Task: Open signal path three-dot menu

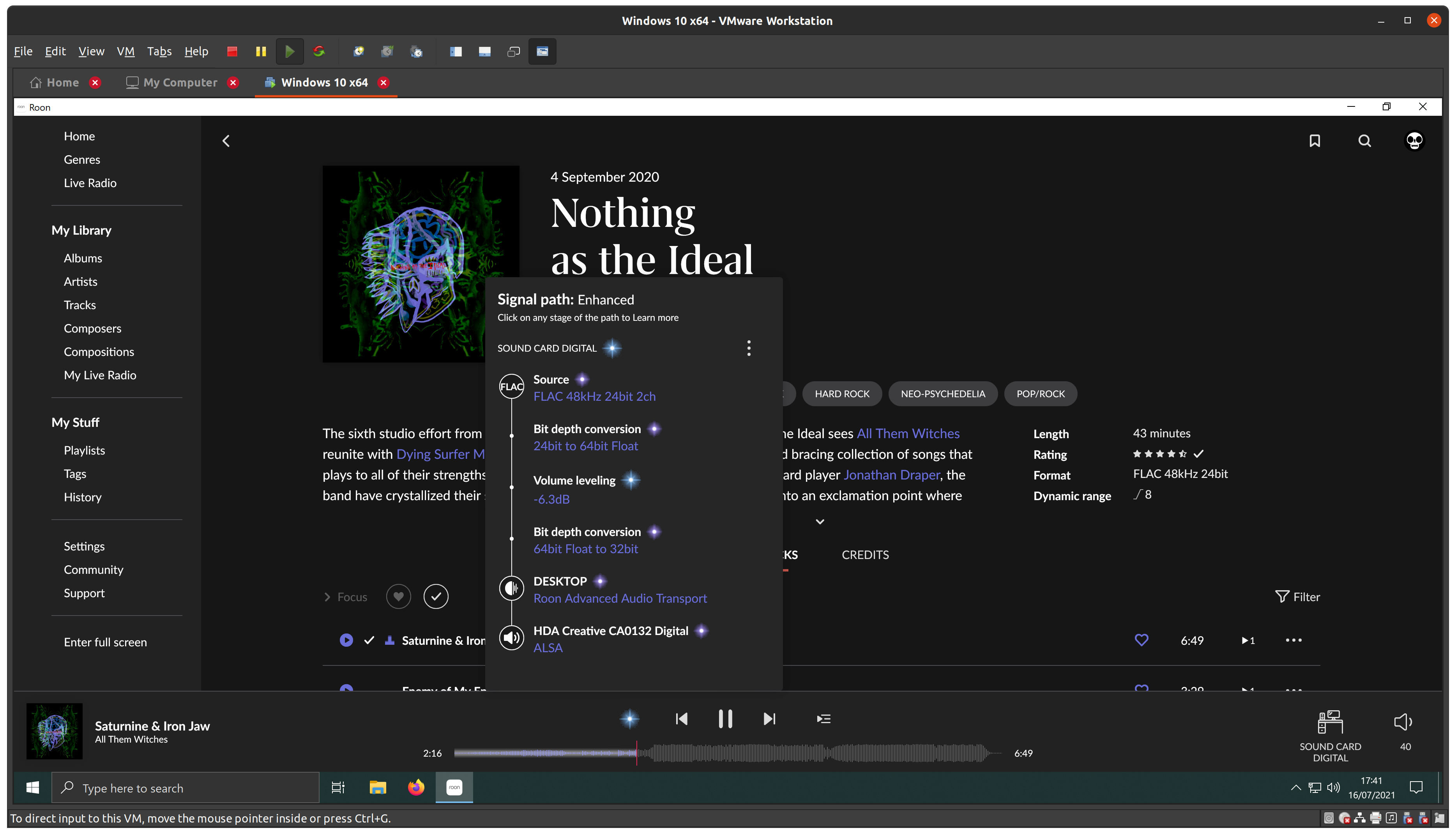Action: coord(749,348)
